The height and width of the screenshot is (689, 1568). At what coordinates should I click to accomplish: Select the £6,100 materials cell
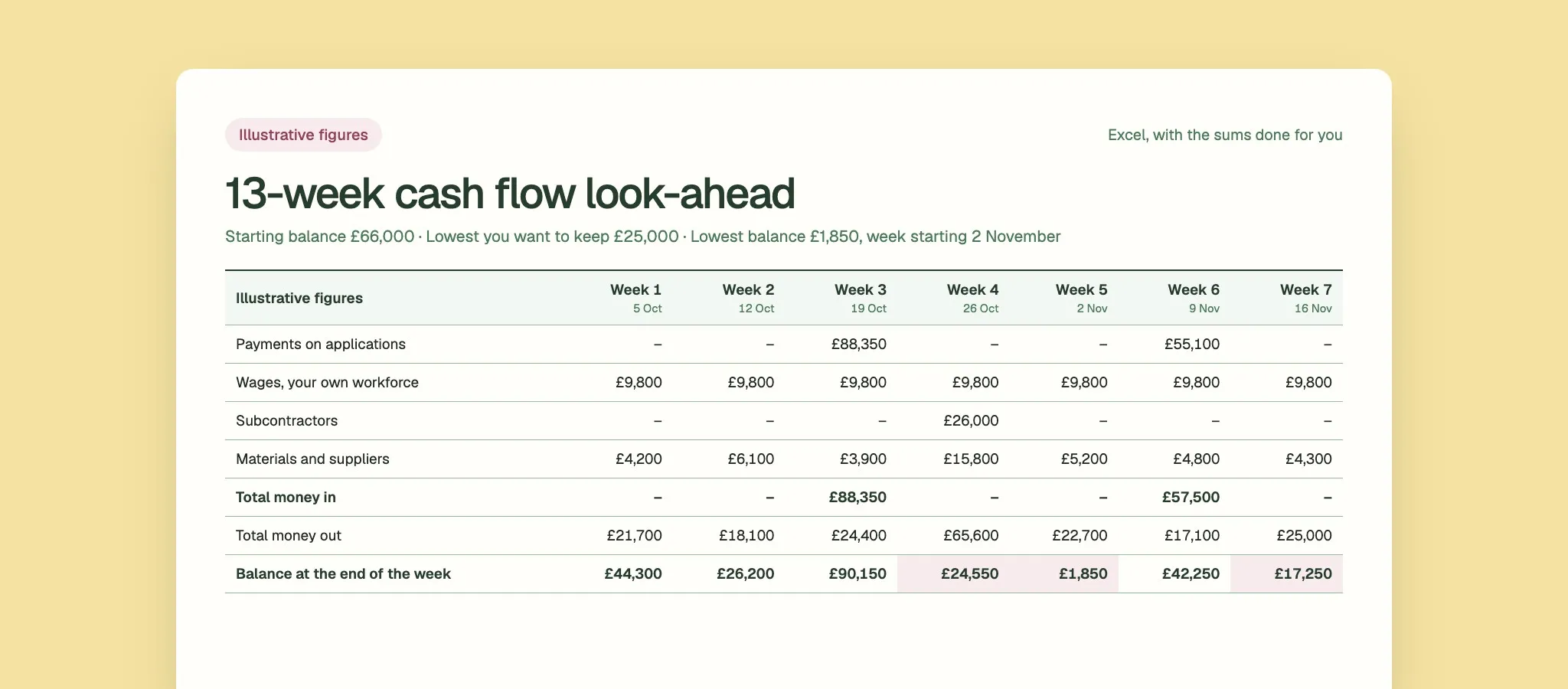[729, 459]
